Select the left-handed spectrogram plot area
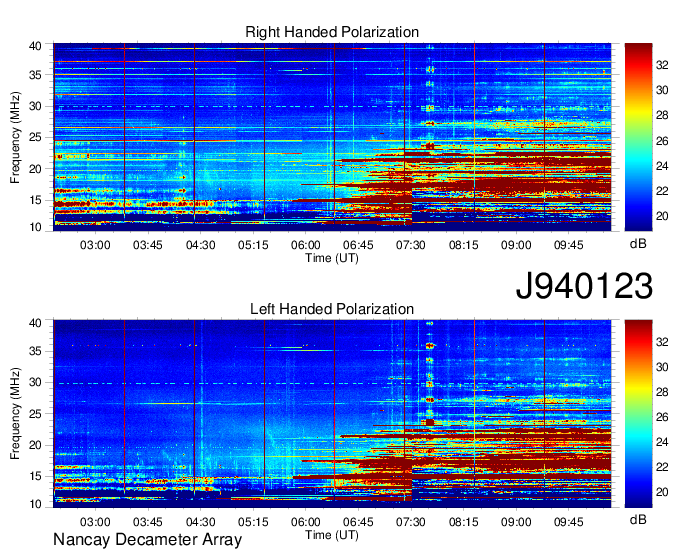This screenshot has height=552, width=680. [332, 414]
